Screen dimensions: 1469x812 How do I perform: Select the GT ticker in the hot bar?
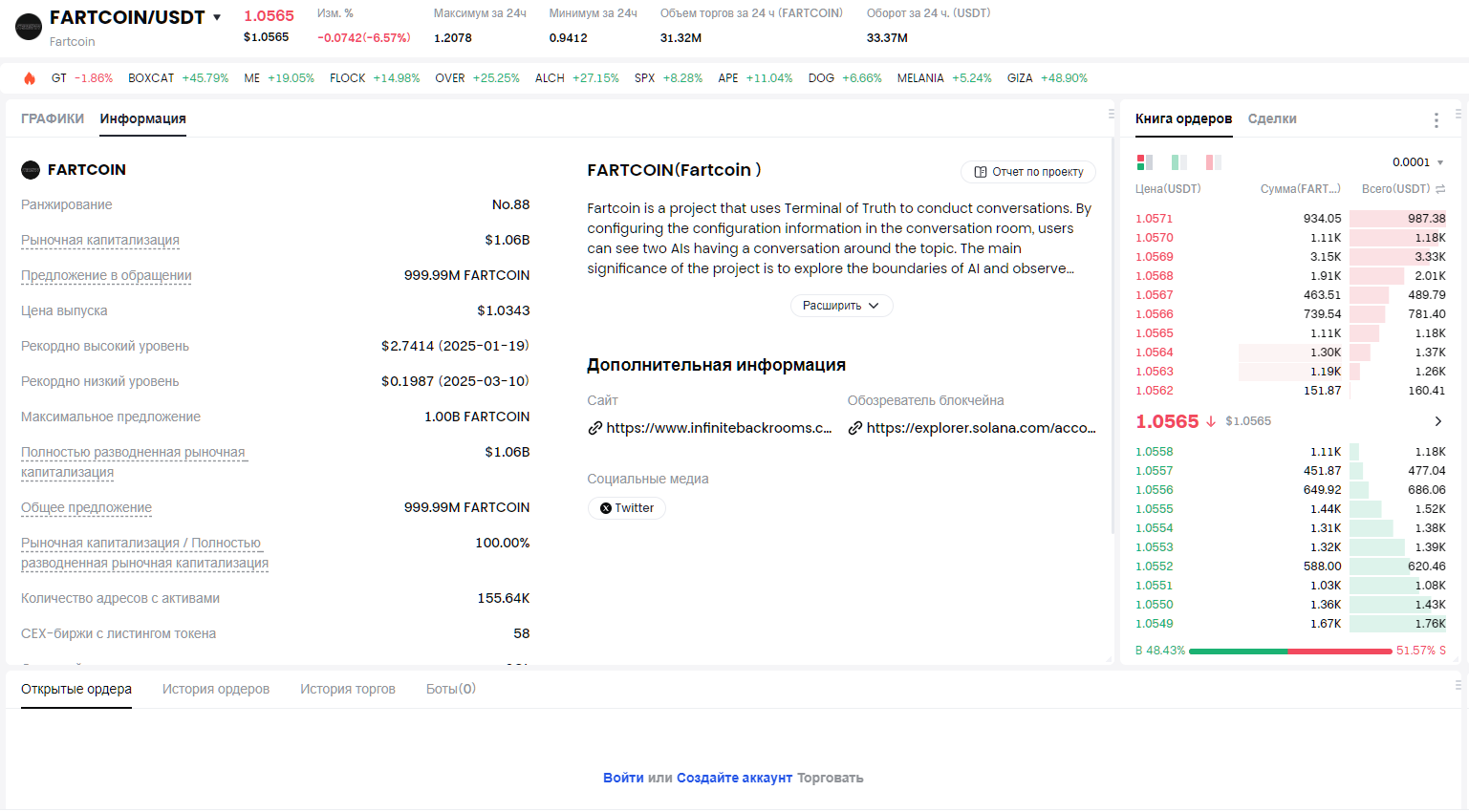(x=82, y=78)
